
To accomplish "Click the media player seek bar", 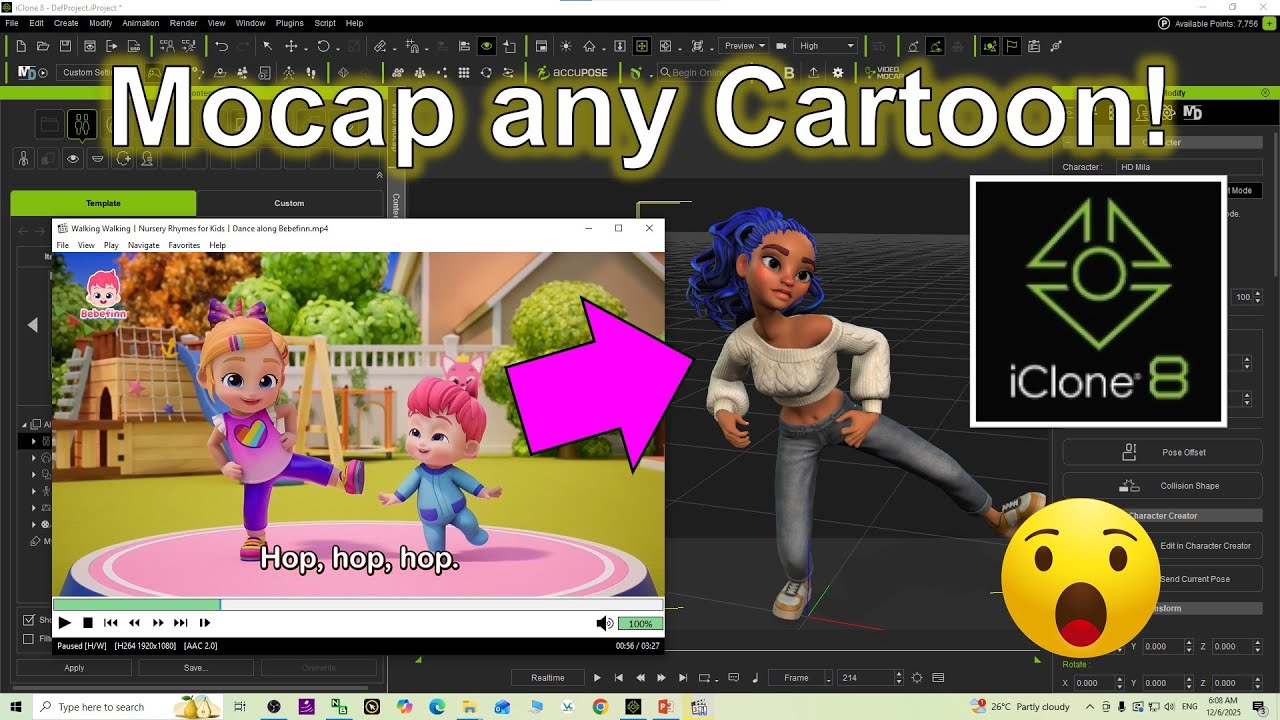I will tap(358, 605).
